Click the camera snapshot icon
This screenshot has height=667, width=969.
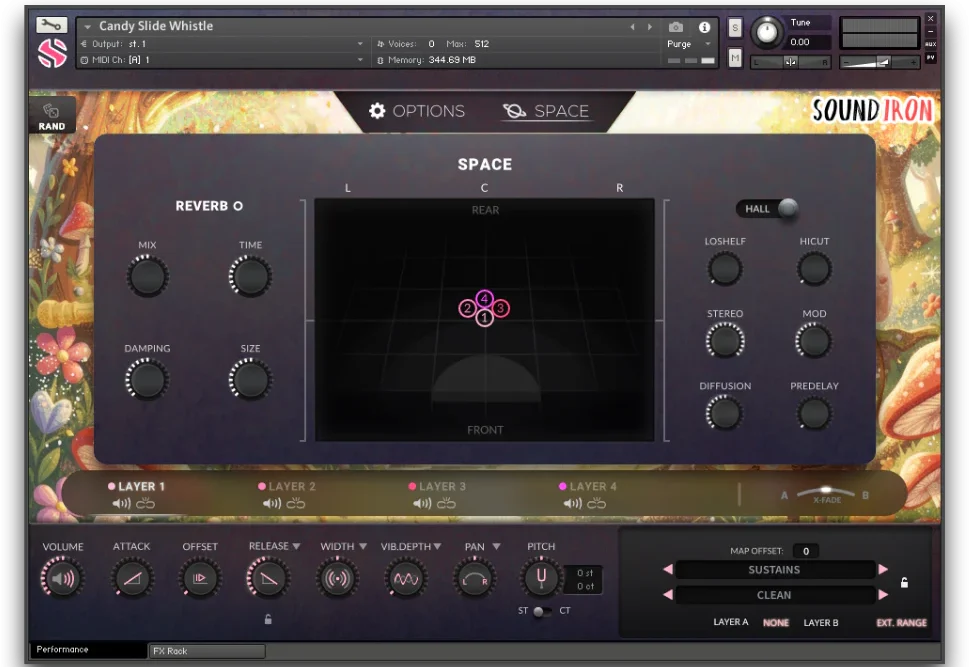point(676,27)
